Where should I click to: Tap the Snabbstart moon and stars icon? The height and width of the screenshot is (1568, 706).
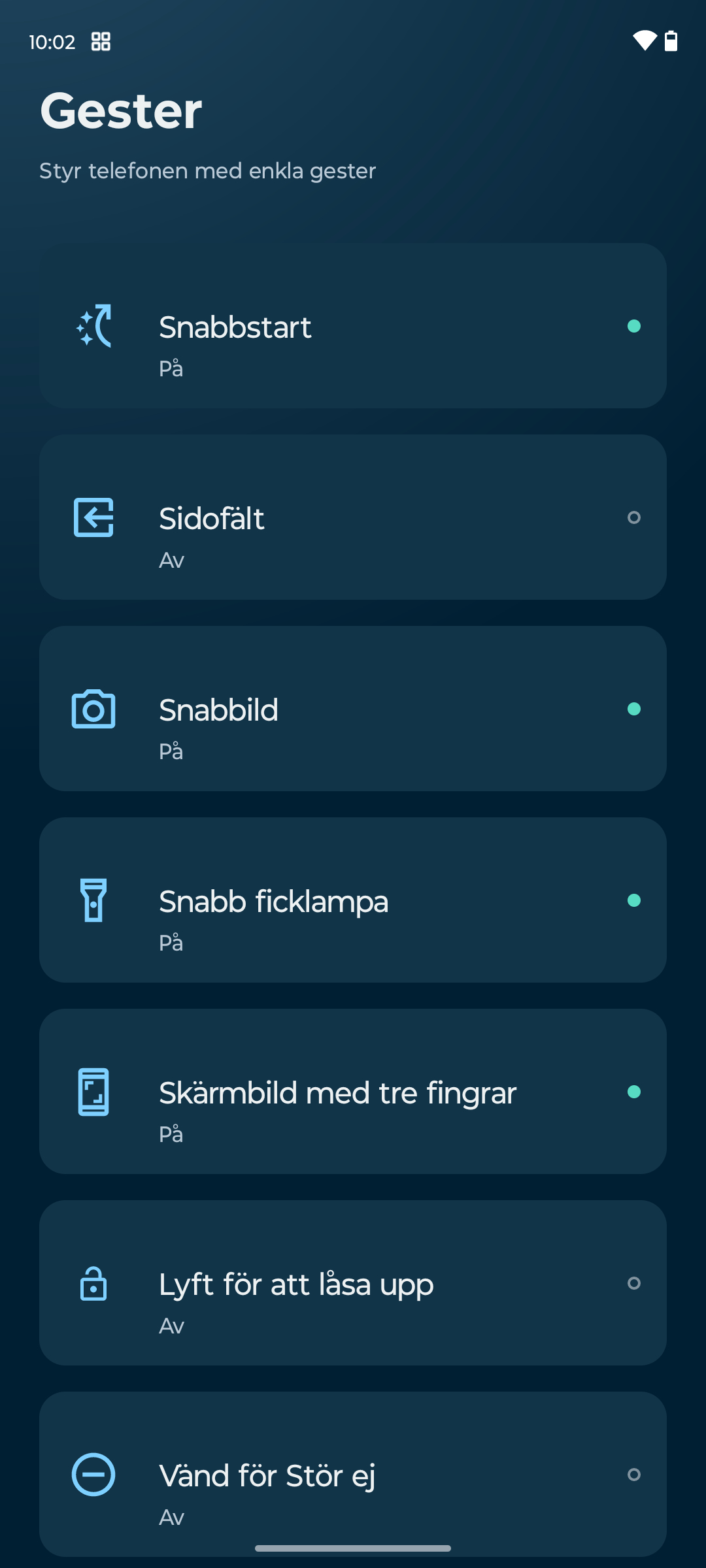coord(93,325)
